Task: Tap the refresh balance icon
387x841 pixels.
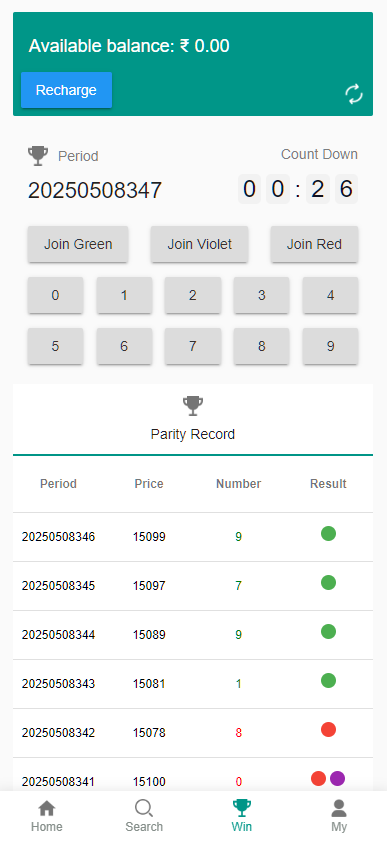Action: (x=354, y=94)
